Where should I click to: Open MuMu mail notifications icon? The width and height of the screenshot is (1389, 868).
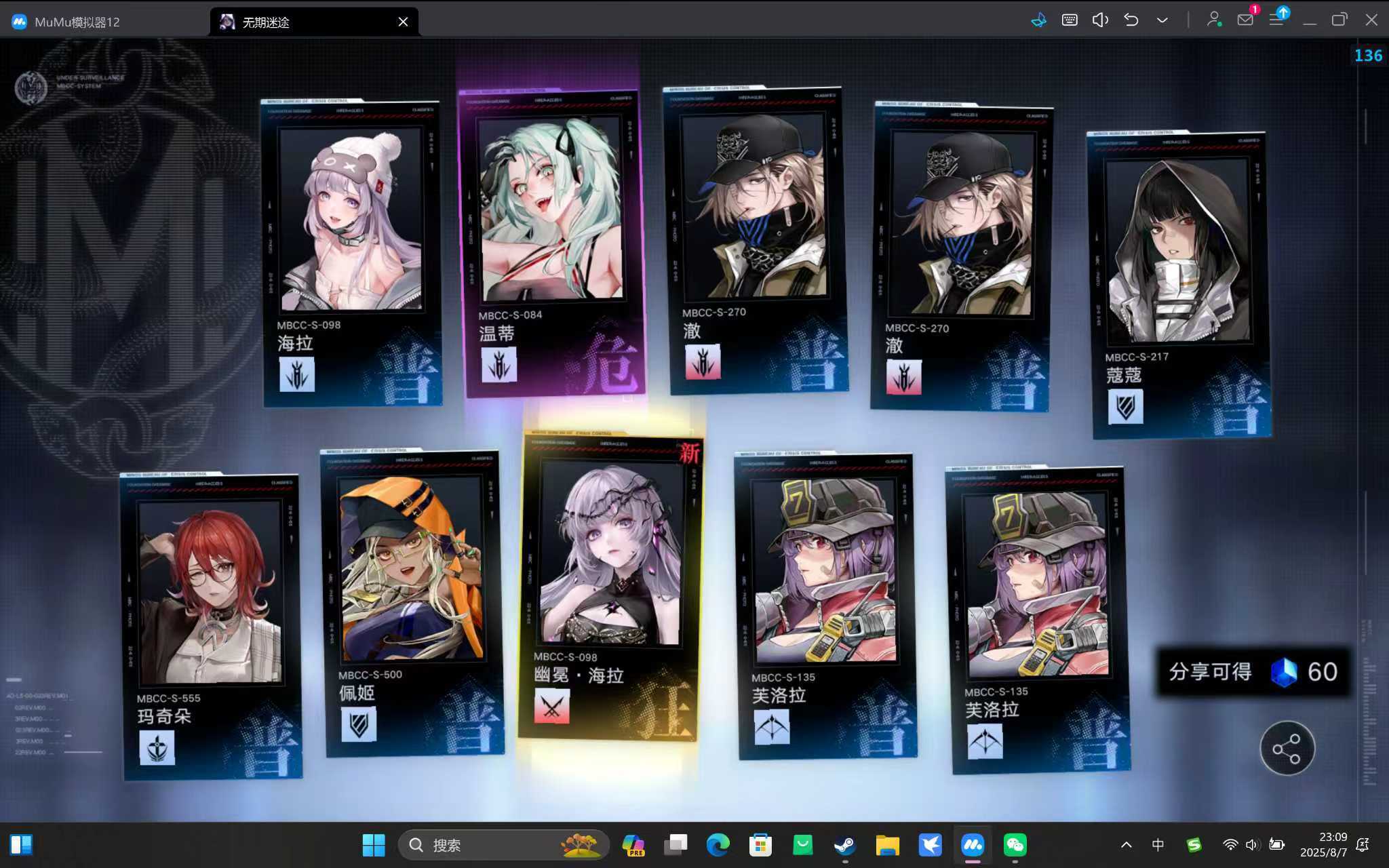[1245, 20]
